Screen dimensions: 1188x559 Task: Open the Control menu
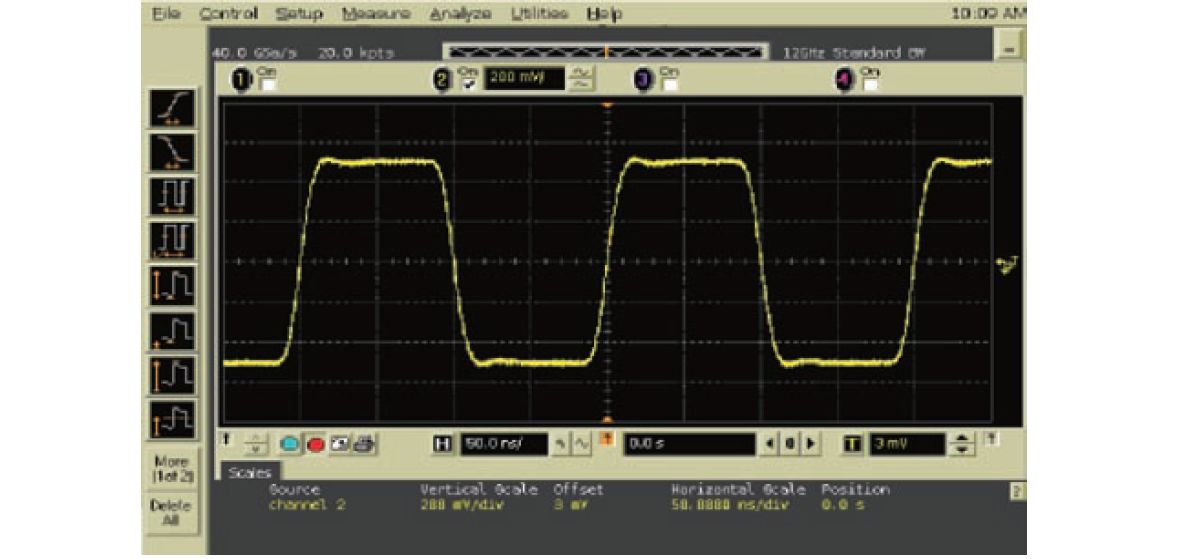(x=228, y=14)
